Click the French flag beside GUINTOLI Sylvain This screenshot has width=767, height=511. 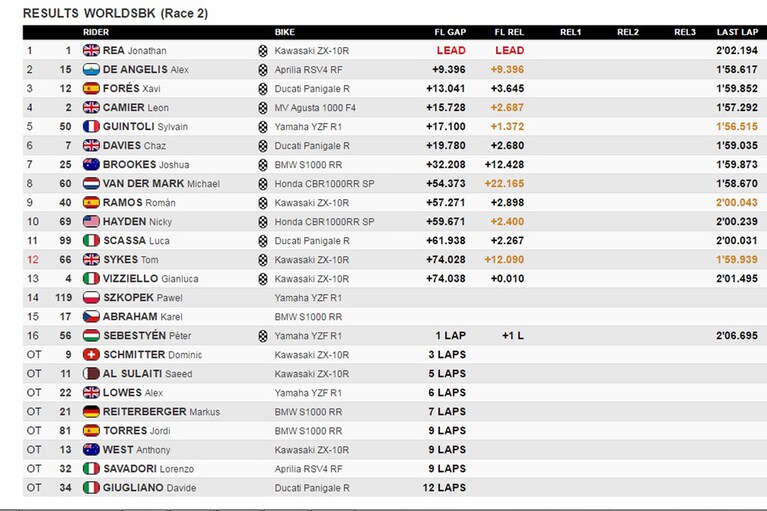tap(91, 127)
